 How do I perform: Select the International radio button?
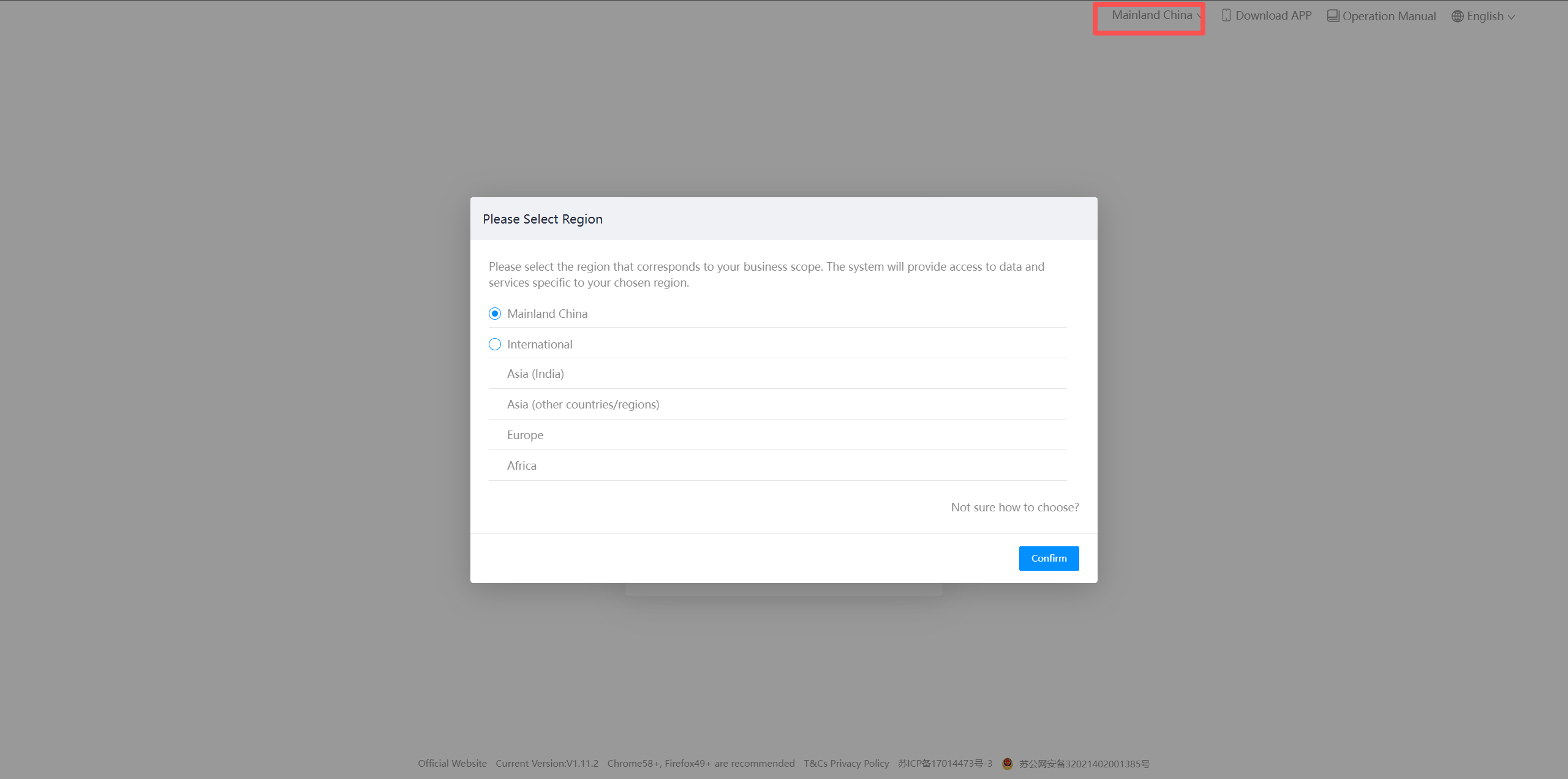495,344
